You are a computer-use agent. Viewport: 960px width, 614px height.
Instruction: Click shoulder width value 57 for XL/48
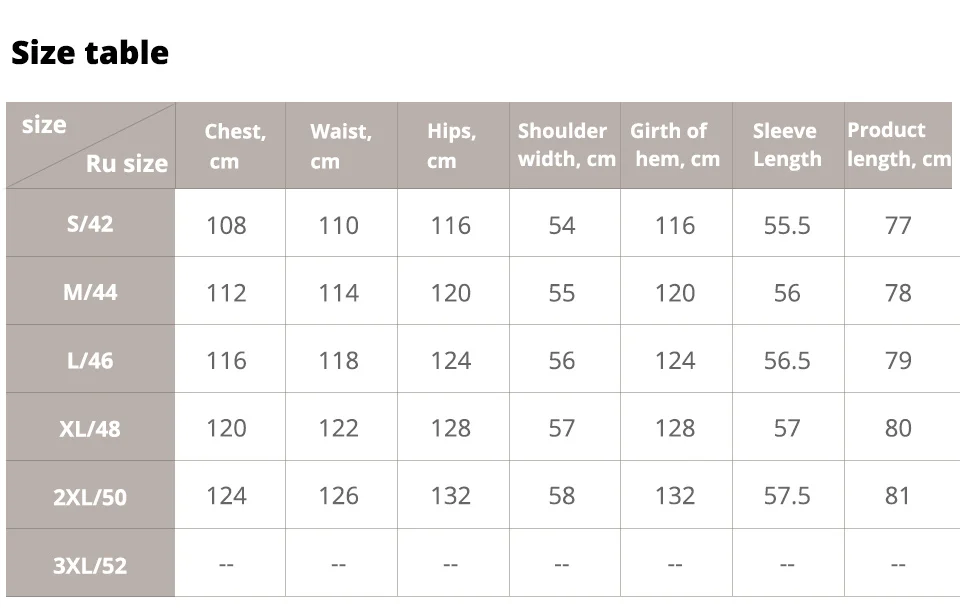click(561, 428)
